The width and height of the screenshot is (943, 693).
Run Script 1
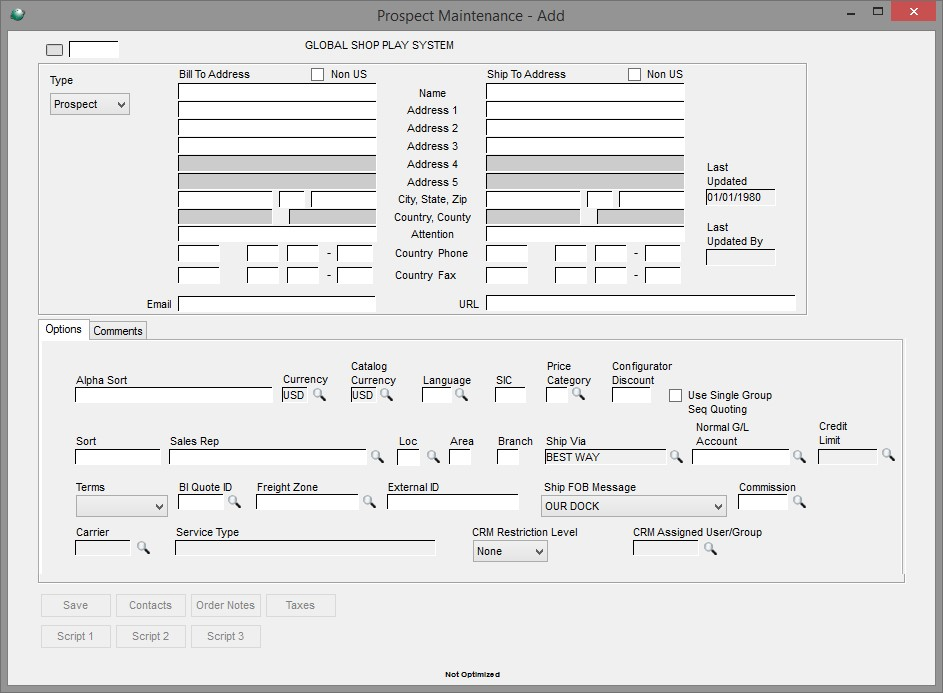76,636
